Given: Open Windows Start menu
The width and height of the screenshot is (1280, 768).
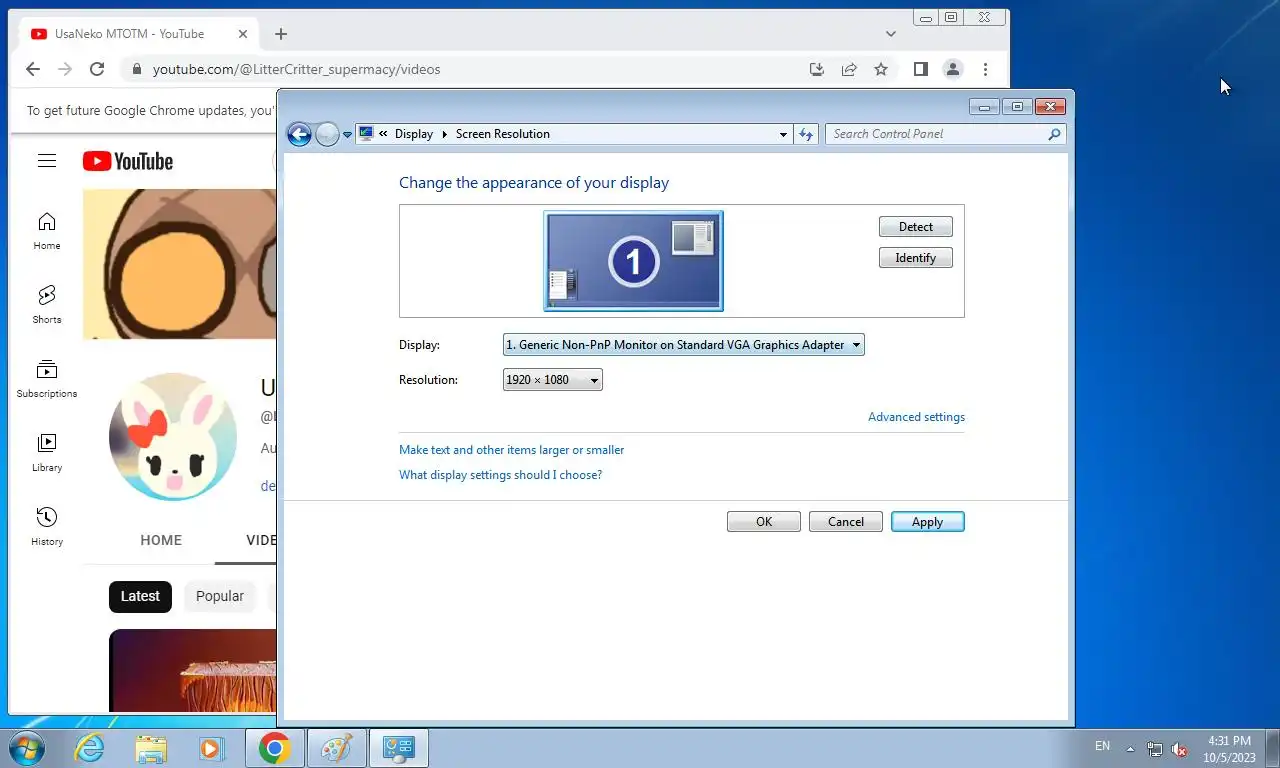Looking at the screenshot, I should (x=25, y=748).
